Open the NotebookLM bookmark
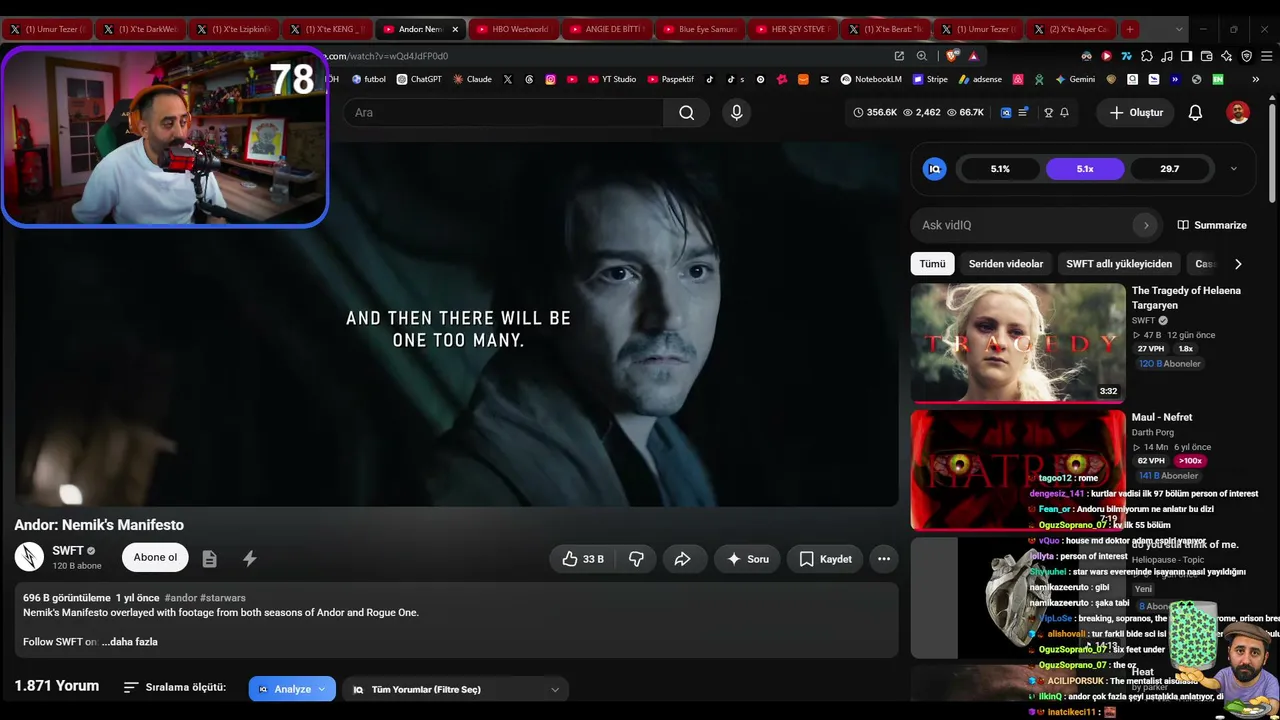The image size is (1280, 720). [871, 79]
